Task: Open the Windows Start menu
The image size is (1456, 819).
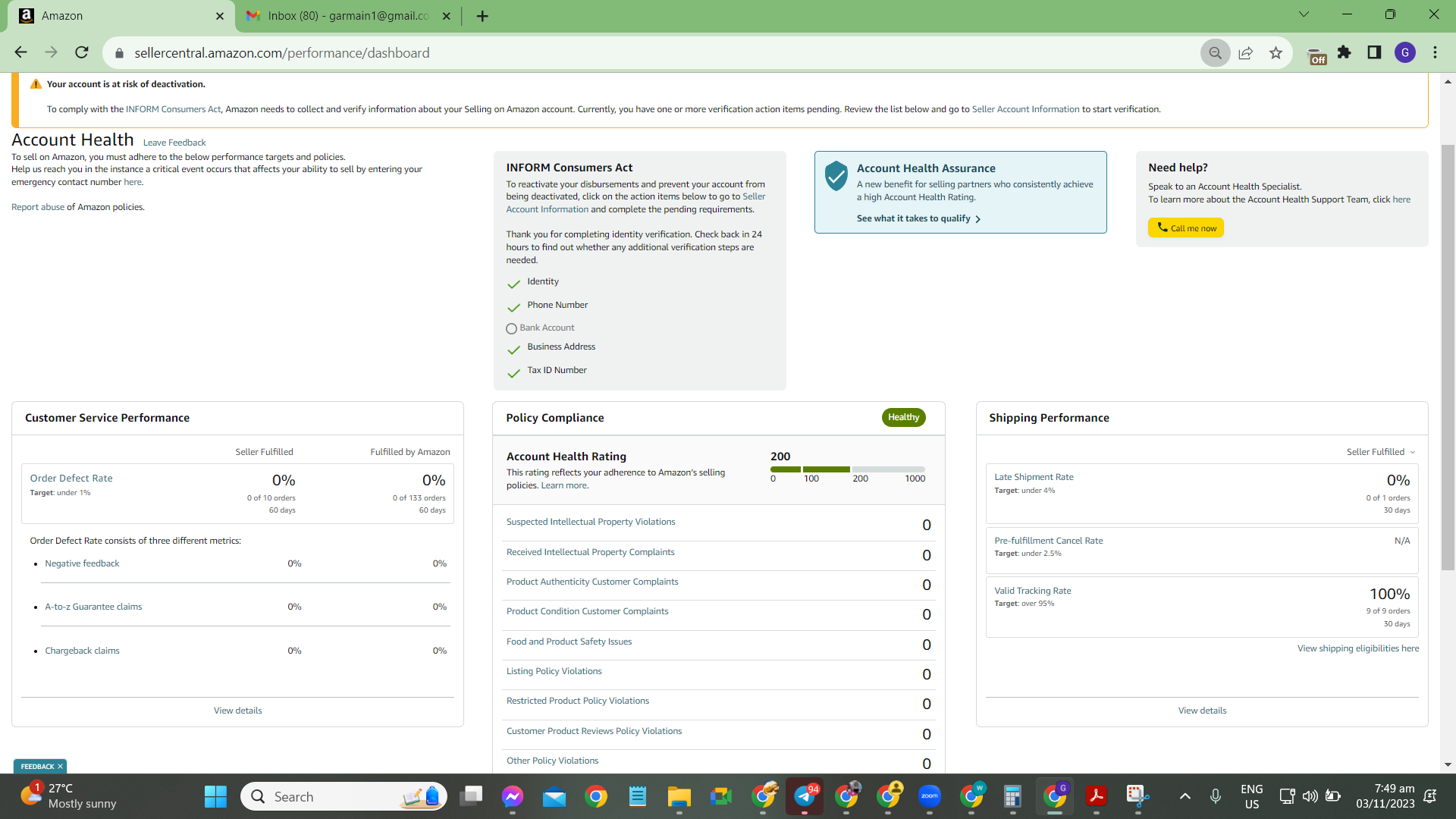Action: pos(215,796)
